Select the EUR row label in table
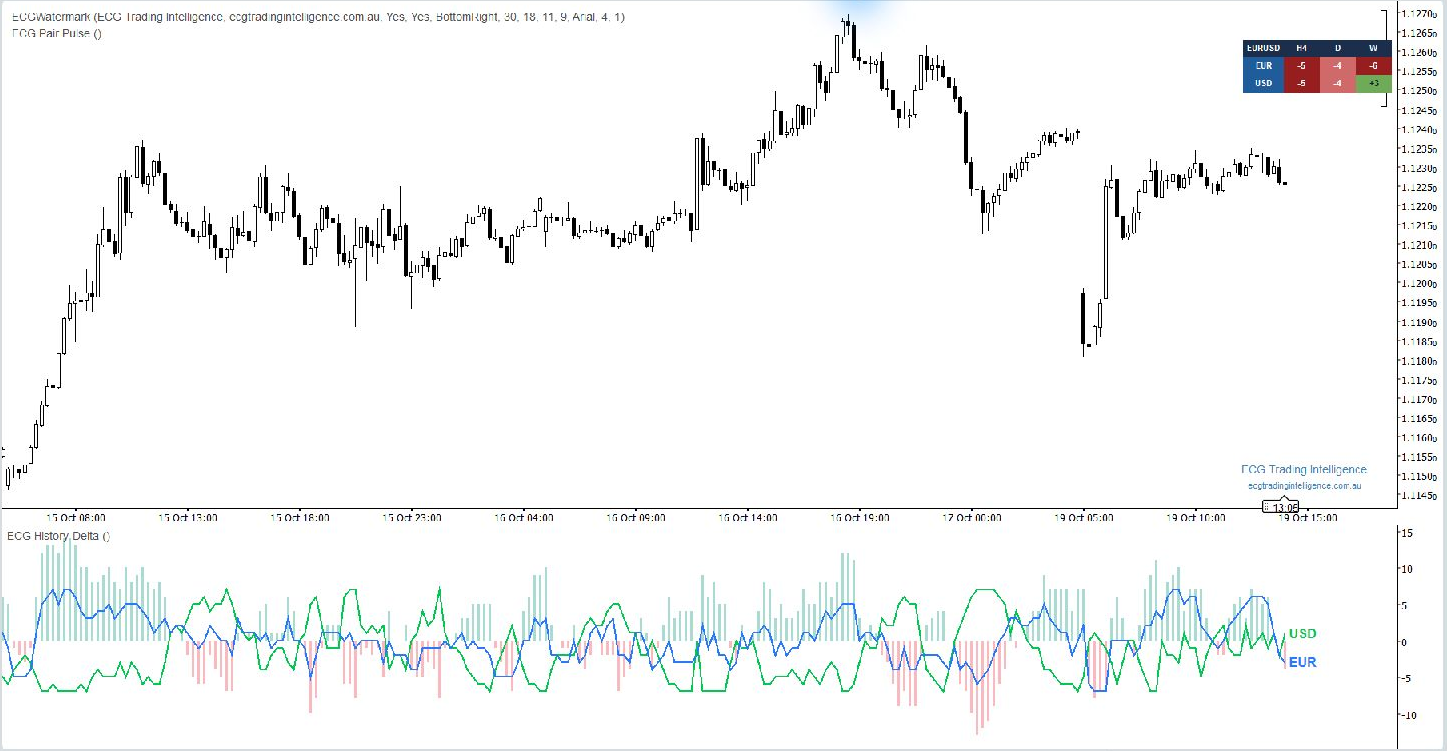Image resolution: width=1447 pixels, height=751 pixels. point(1263,65)
